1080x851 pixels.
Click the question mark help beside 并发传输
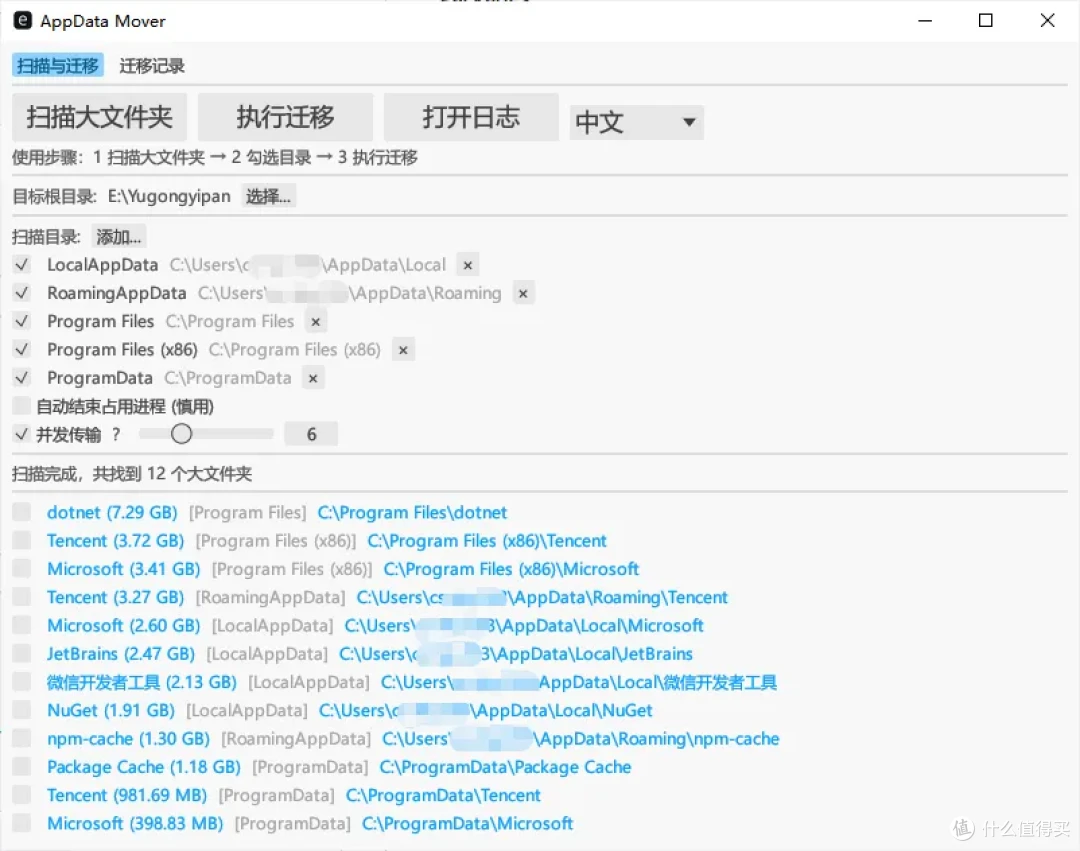point(116,434)
